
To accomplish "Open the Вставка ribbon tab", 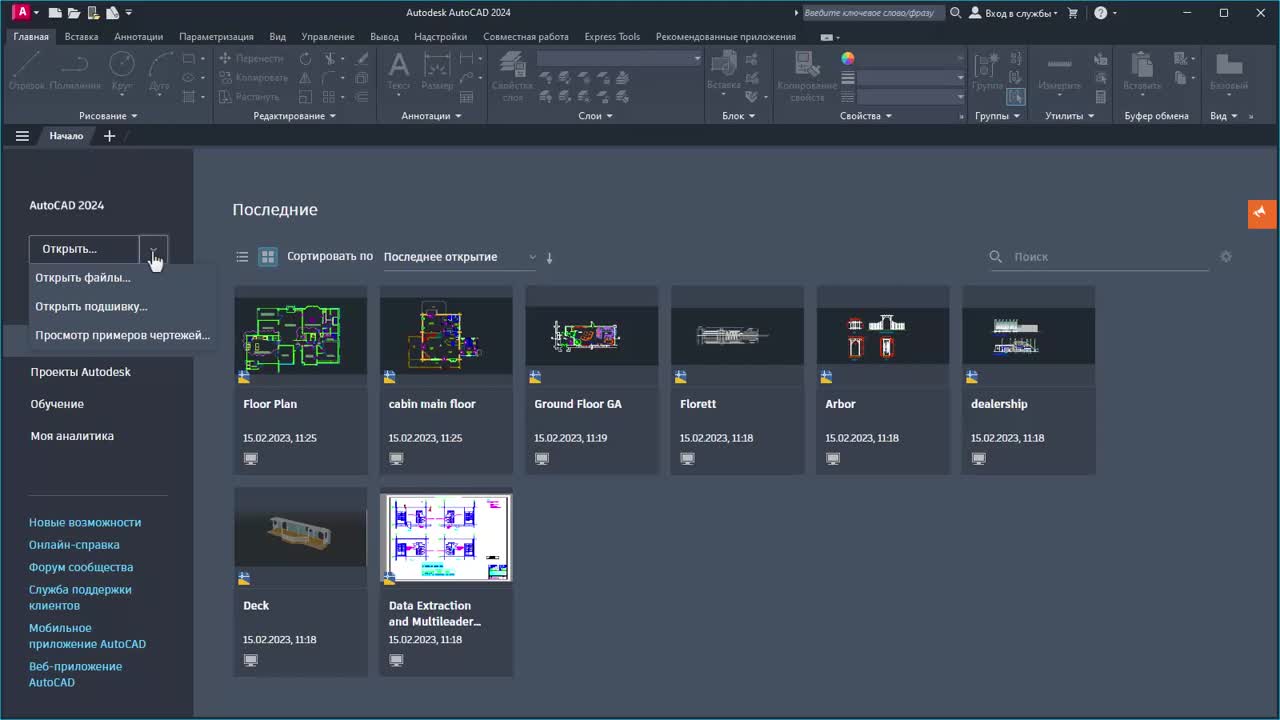I will (x=81, y=37).
